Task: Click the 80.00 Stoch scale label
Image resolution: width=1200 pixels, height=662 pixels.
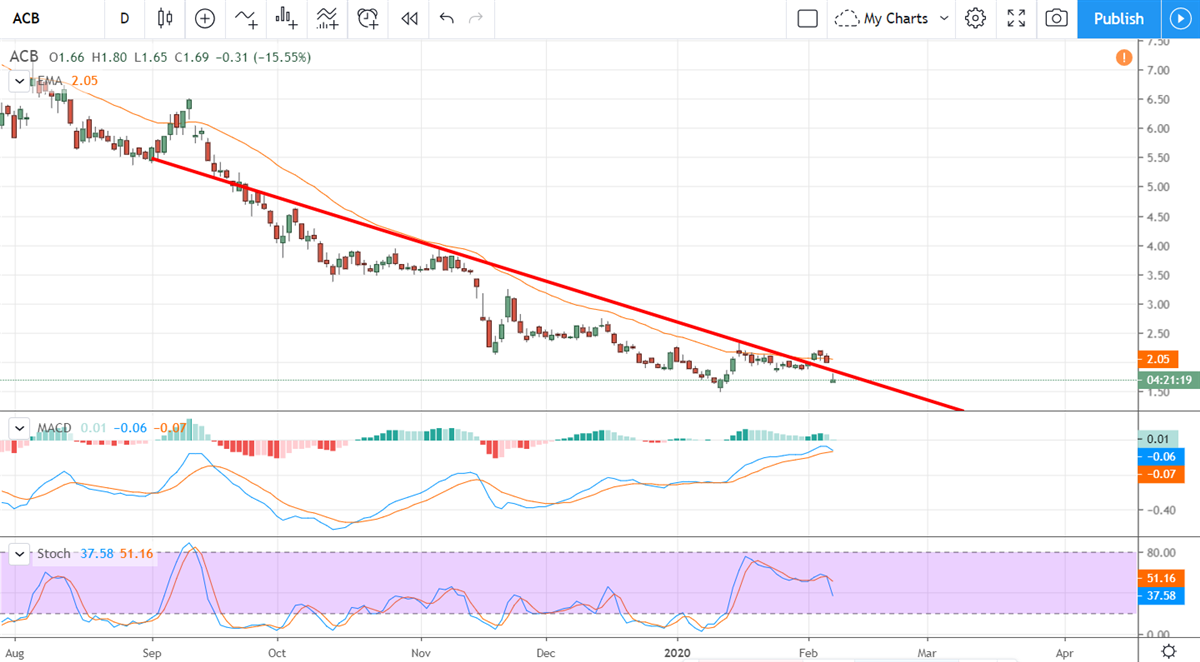Action: [1159, 553]
